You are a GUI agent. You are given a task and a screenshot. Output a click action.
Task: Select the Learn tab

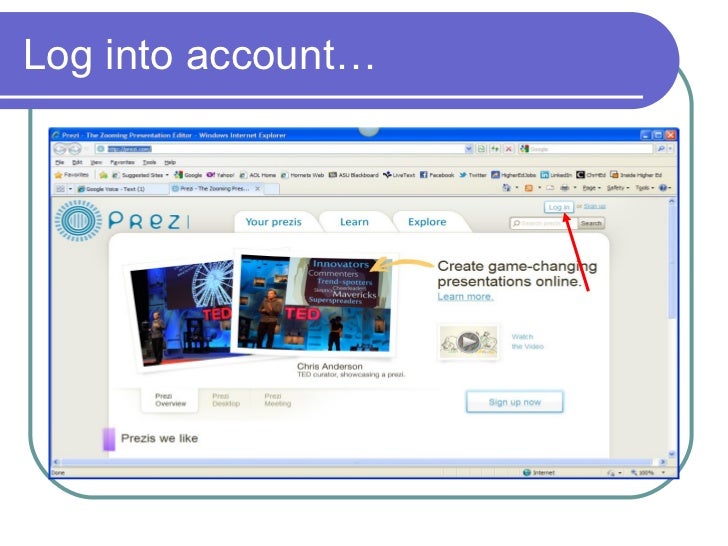[x=354, y=222]
